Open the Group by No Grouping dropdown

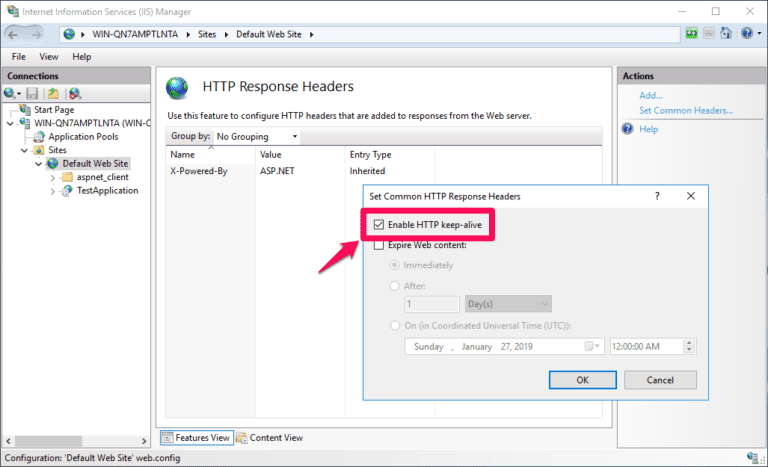[256, 136]
